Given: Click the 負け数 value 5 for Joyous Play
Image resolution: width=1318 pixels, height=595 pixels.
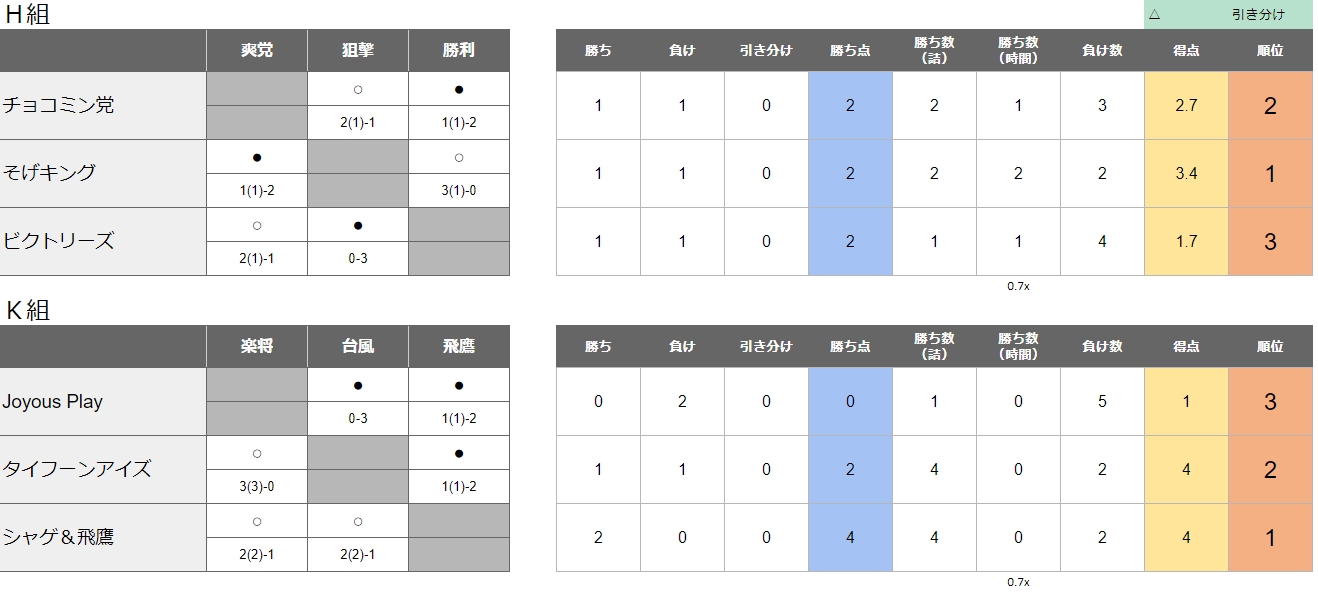Looking at the screenshot, I should [1102, 401].
